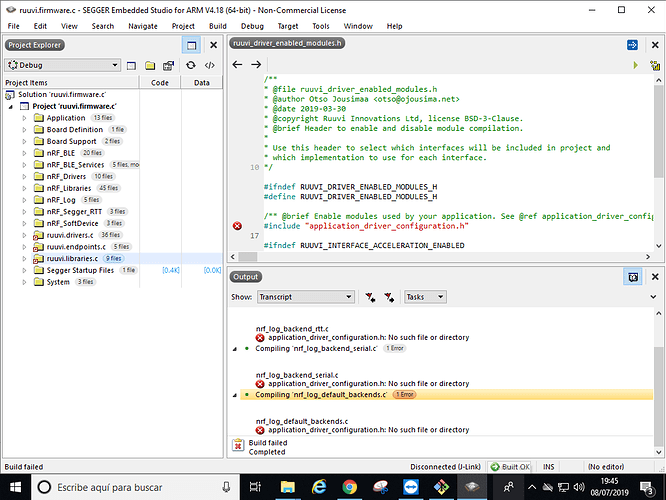Image resolution: width=666 pixels, height=500 pixels.
Task: Click the Output panel dock icon
Action: click(633, 277)
